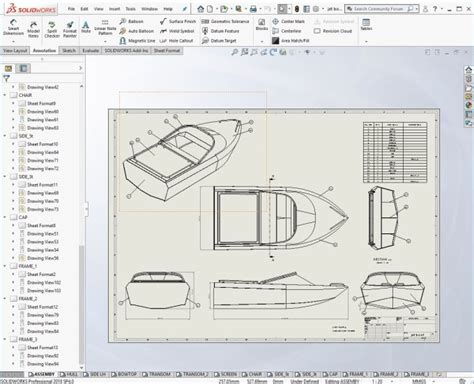474x384 pixels.
Task: Click the Search Community Forum field
Action: point(379,9)
